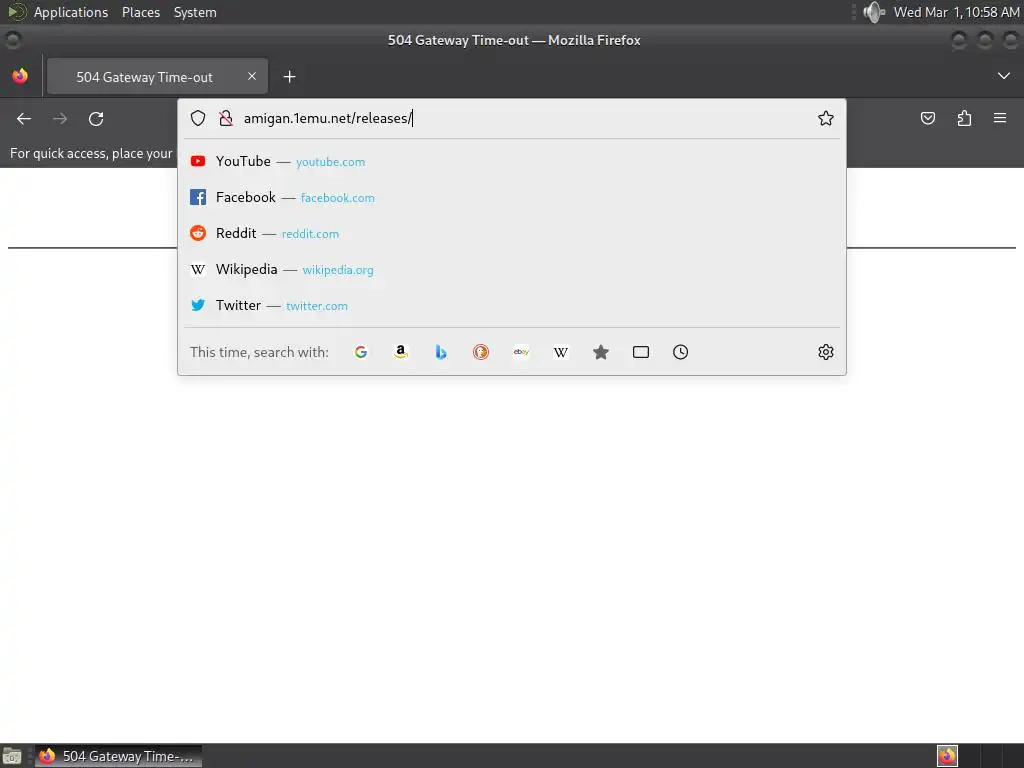Select Firefox taskbar window button
This screenshot has width=1024, height=768.
(x=119, y=756)
